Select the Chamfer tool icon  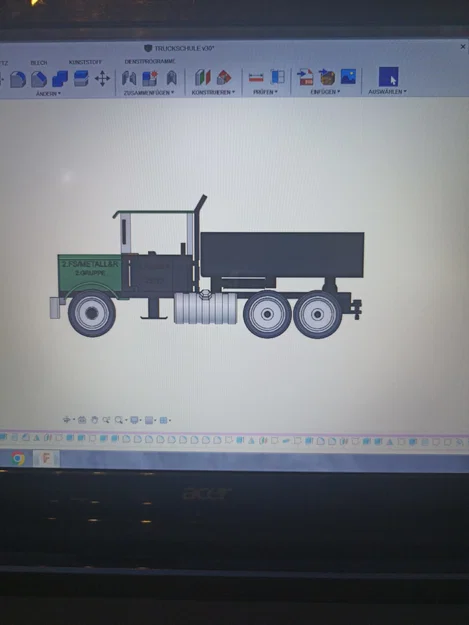[39, 79]
